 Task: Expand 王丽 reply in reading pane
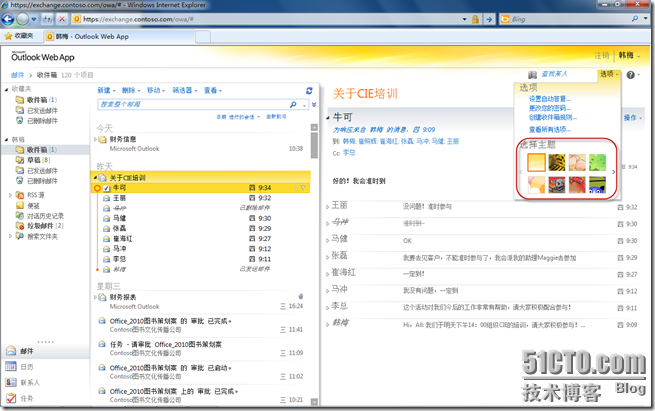tap(328, 207)
